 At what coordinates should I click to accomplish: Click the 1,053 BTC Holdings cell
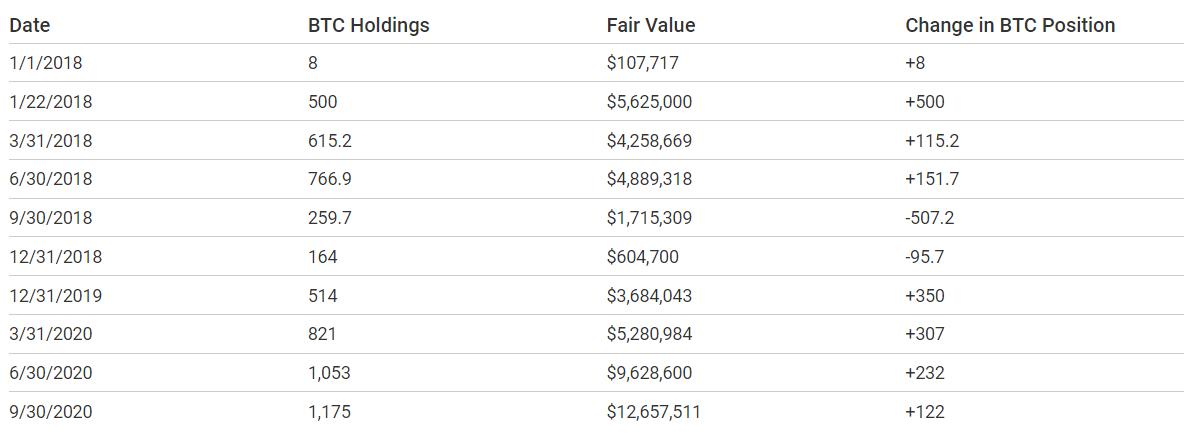(329, 373)
